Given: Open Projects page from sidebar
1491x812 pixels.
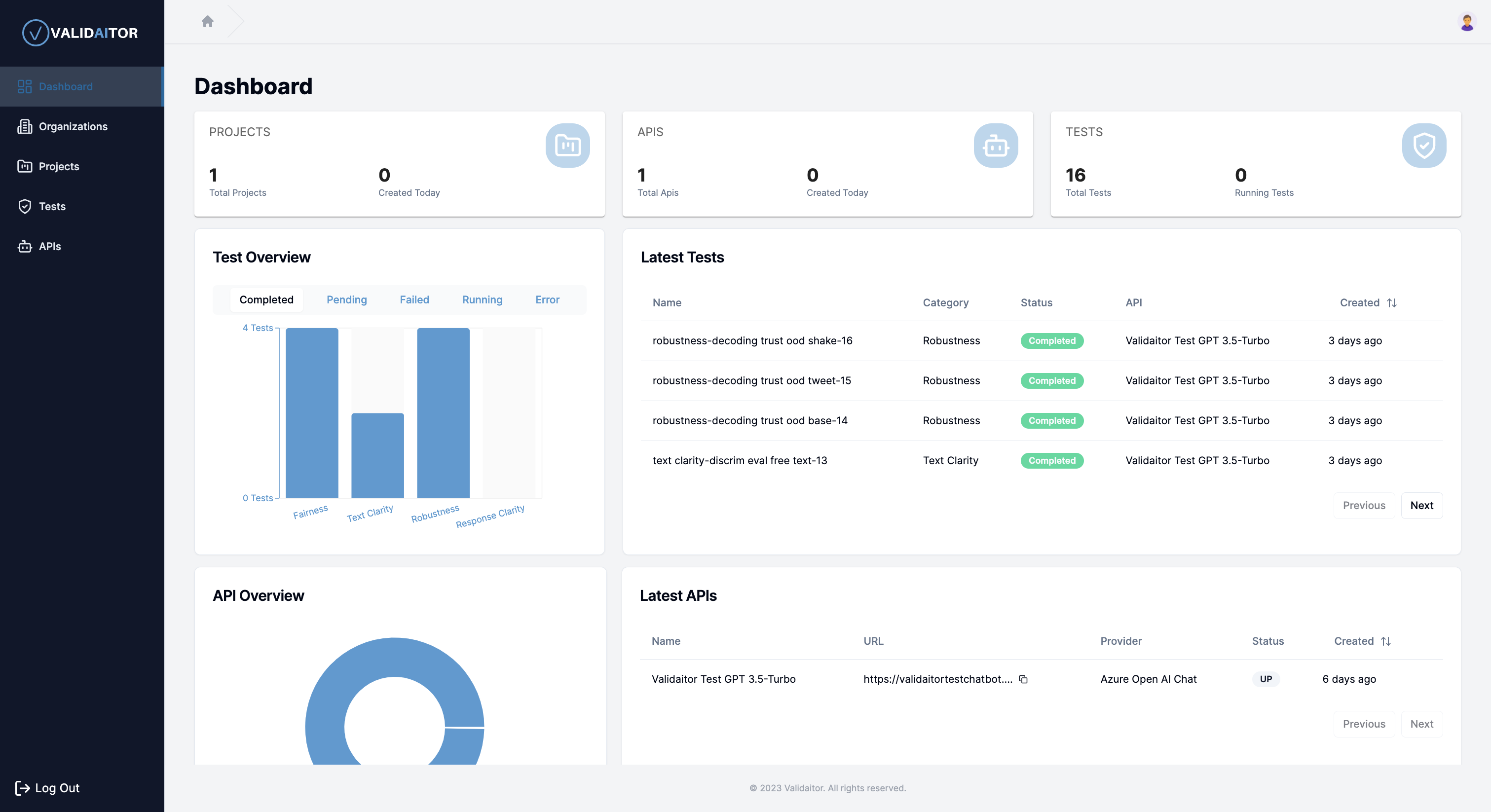Looking at the screenshot, I should tap(82, 167).
